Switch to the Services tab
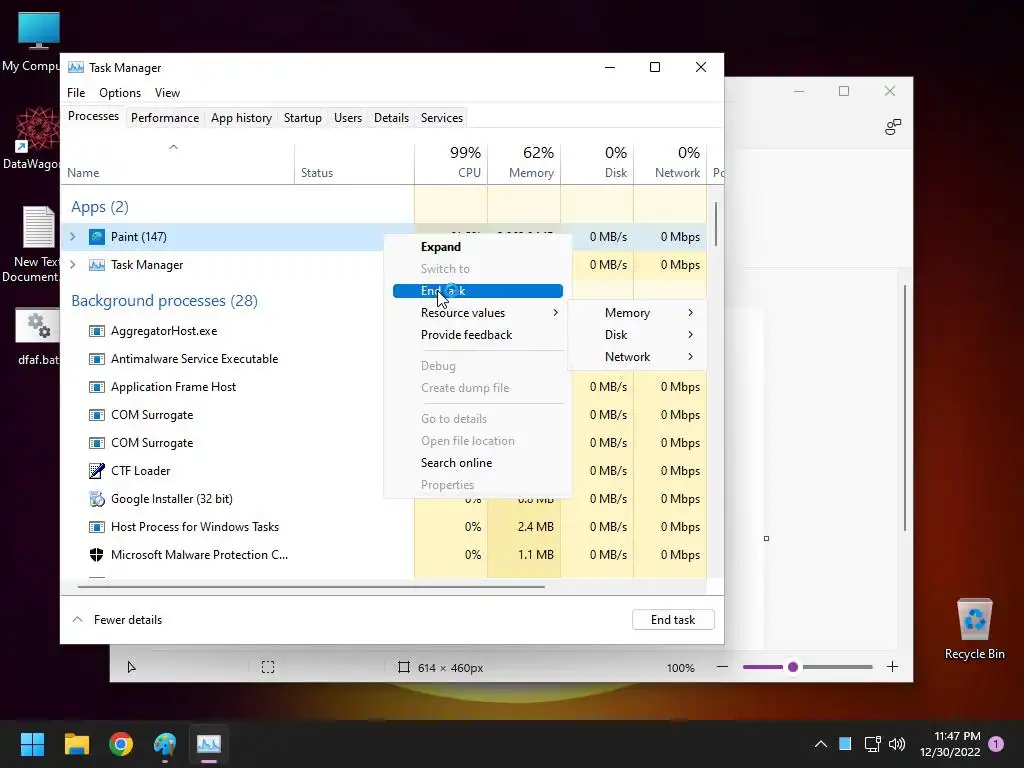The width and height of the screenshot is (1024, 768). pos(441,118)
